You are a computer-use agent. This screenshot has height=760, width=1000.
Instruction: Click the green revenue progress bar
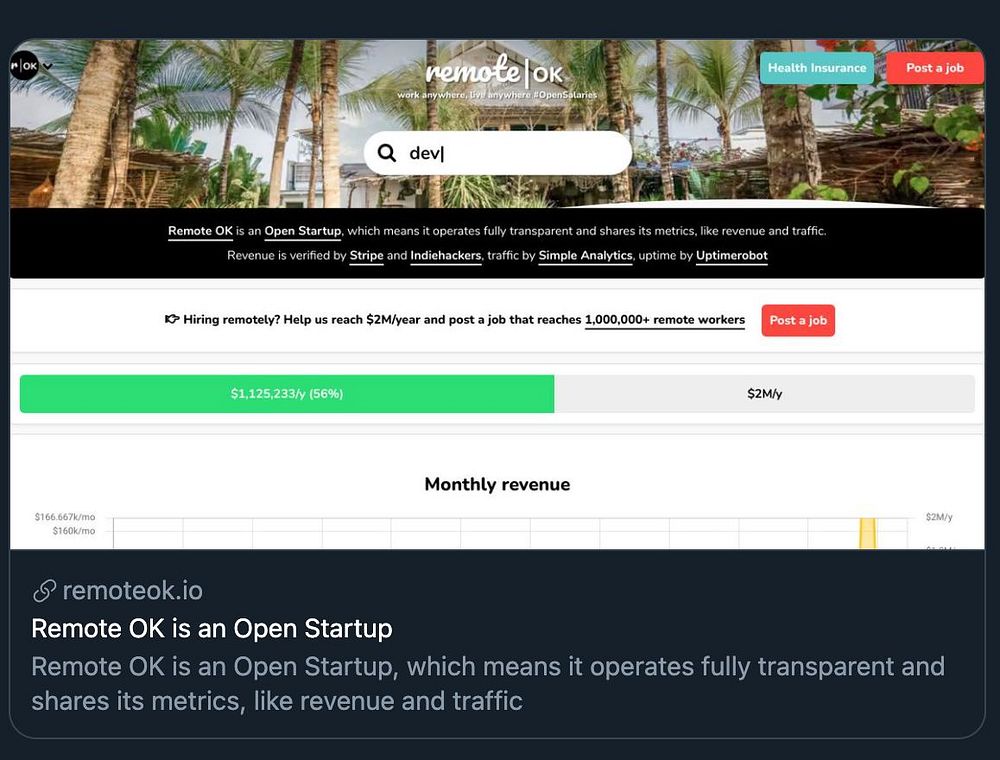(x=287, y=393)
